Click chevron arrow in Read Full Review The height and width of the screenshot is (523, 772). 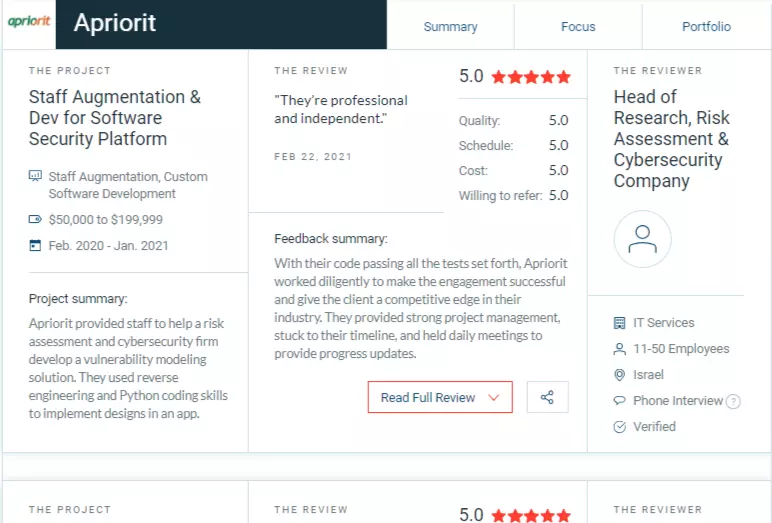(x=493, y=397)
